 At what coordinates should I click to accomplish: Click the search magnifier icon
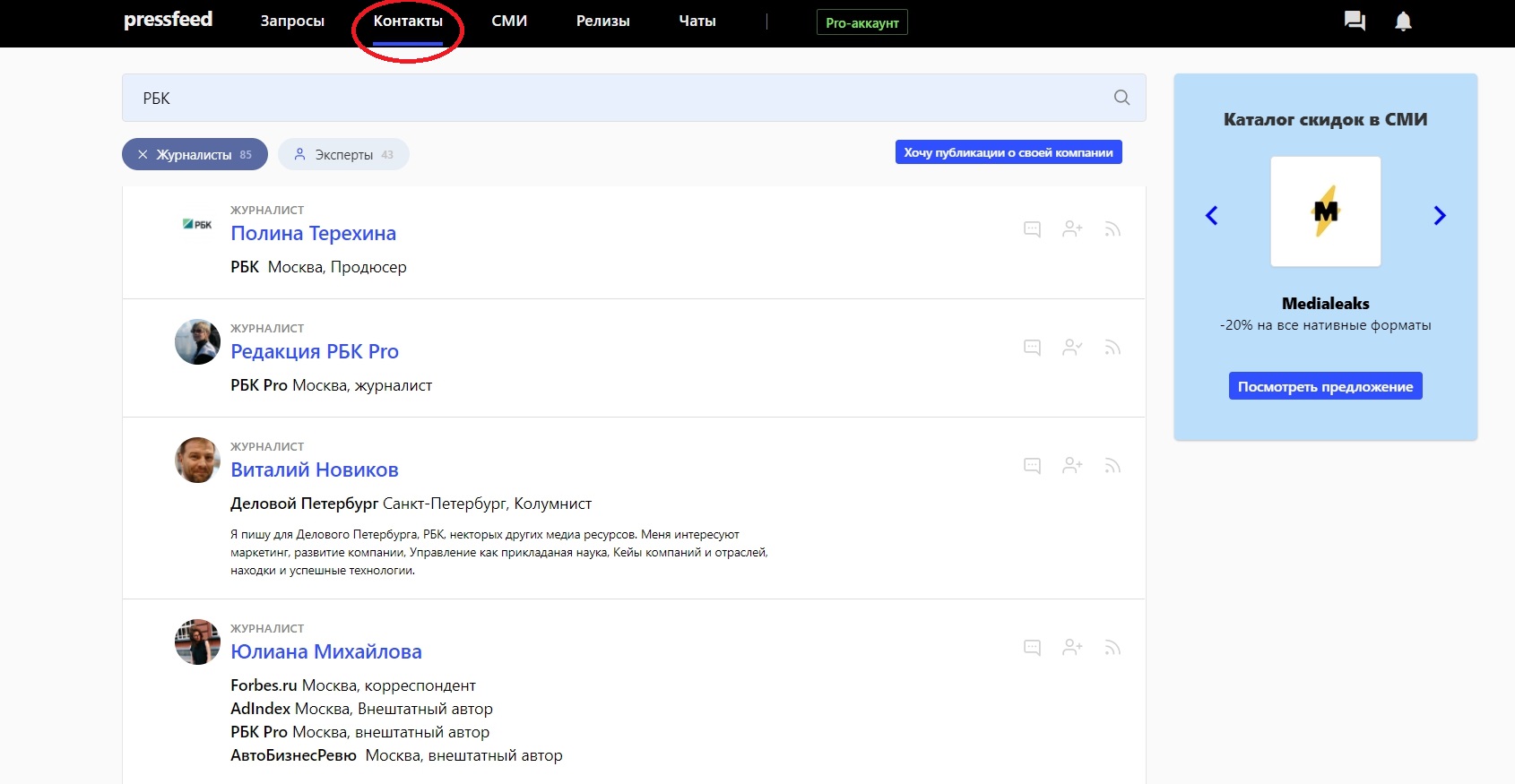[1121, 98]
